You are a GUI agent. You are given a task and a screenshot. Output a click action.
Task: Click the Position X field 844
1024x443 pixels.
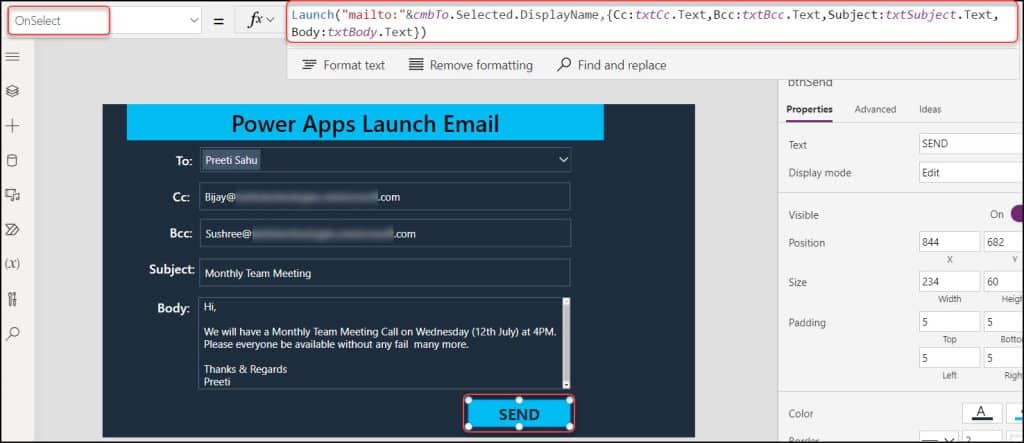coord(949,242)
